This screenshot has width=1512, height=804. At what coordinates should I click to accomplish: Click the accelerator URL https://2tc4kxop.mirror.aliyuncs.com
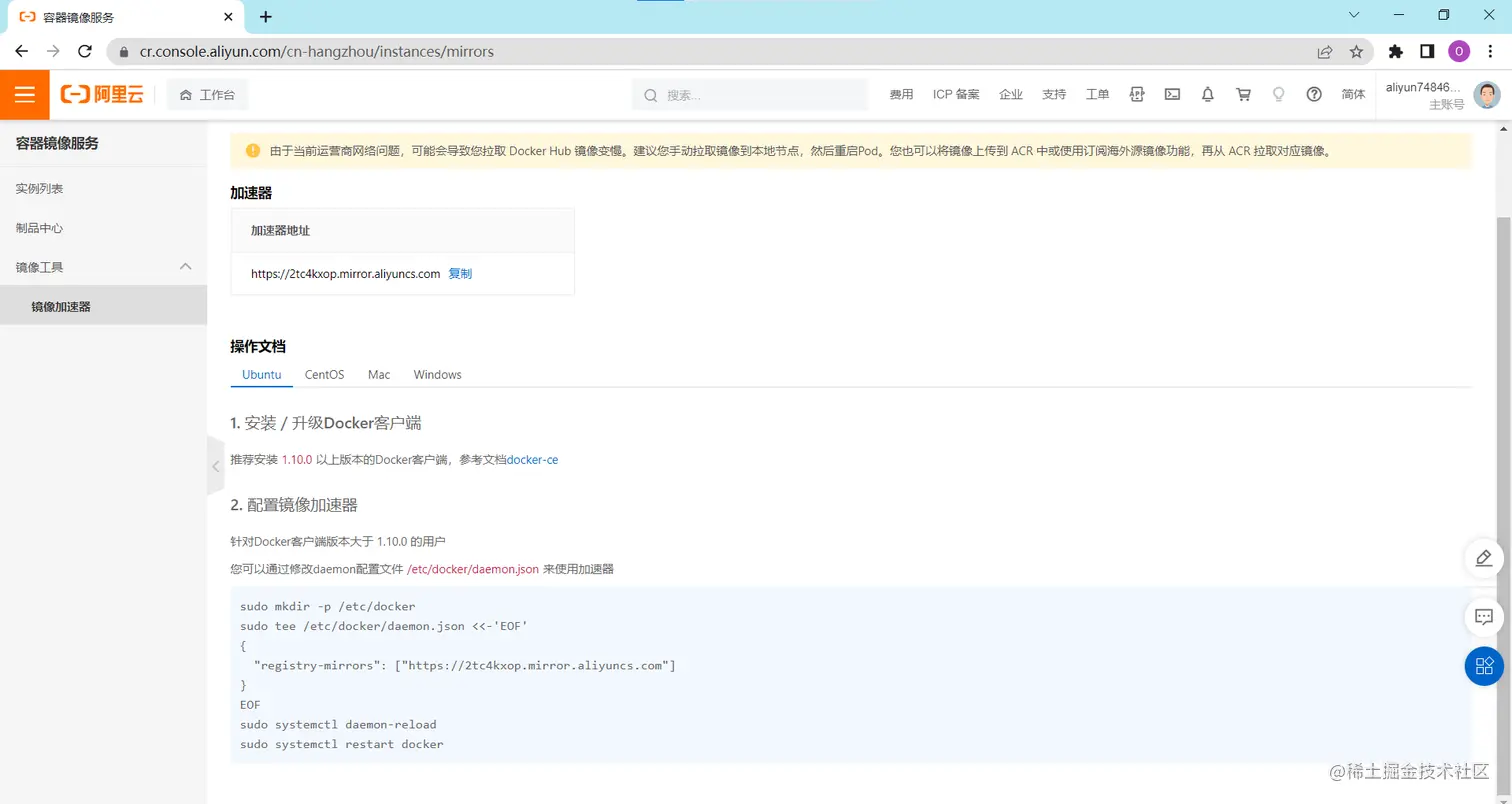(x=346, y=274)
